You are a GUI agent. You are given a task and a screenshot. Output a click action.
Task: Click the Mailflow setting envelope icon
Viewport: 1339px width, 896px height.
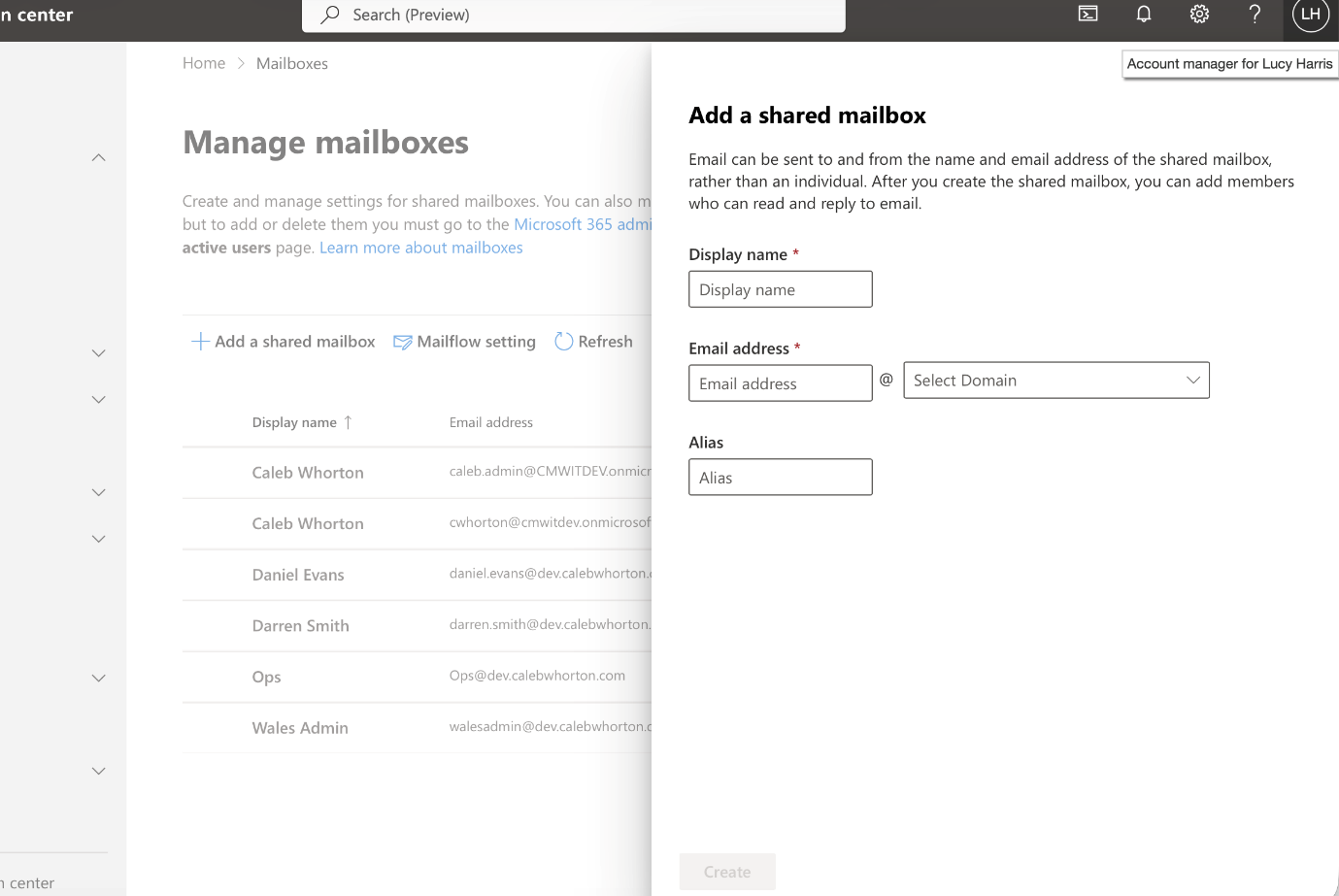tap(402, 342)
